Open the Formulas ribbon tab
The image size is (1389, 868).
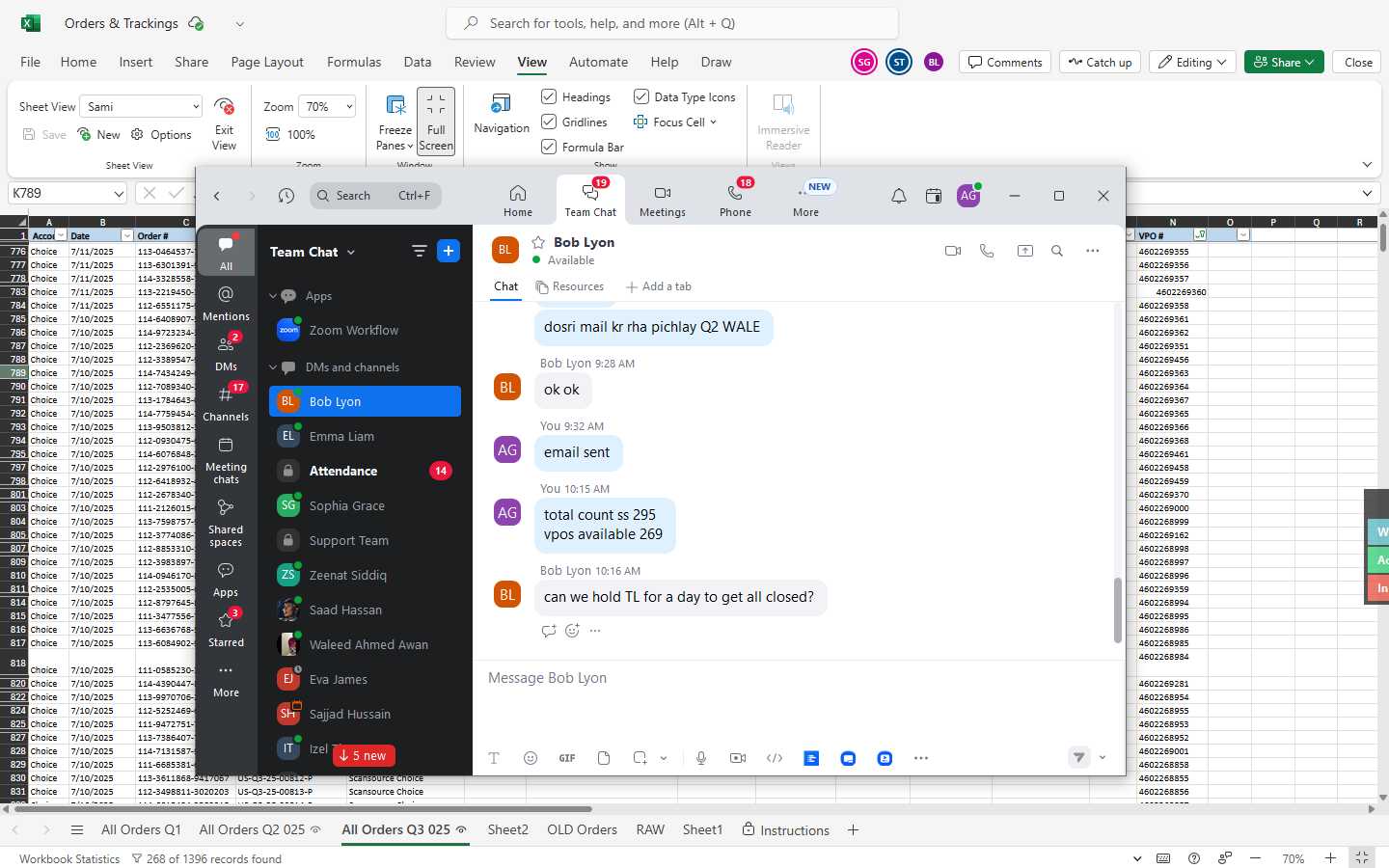[x=354, y=62]
